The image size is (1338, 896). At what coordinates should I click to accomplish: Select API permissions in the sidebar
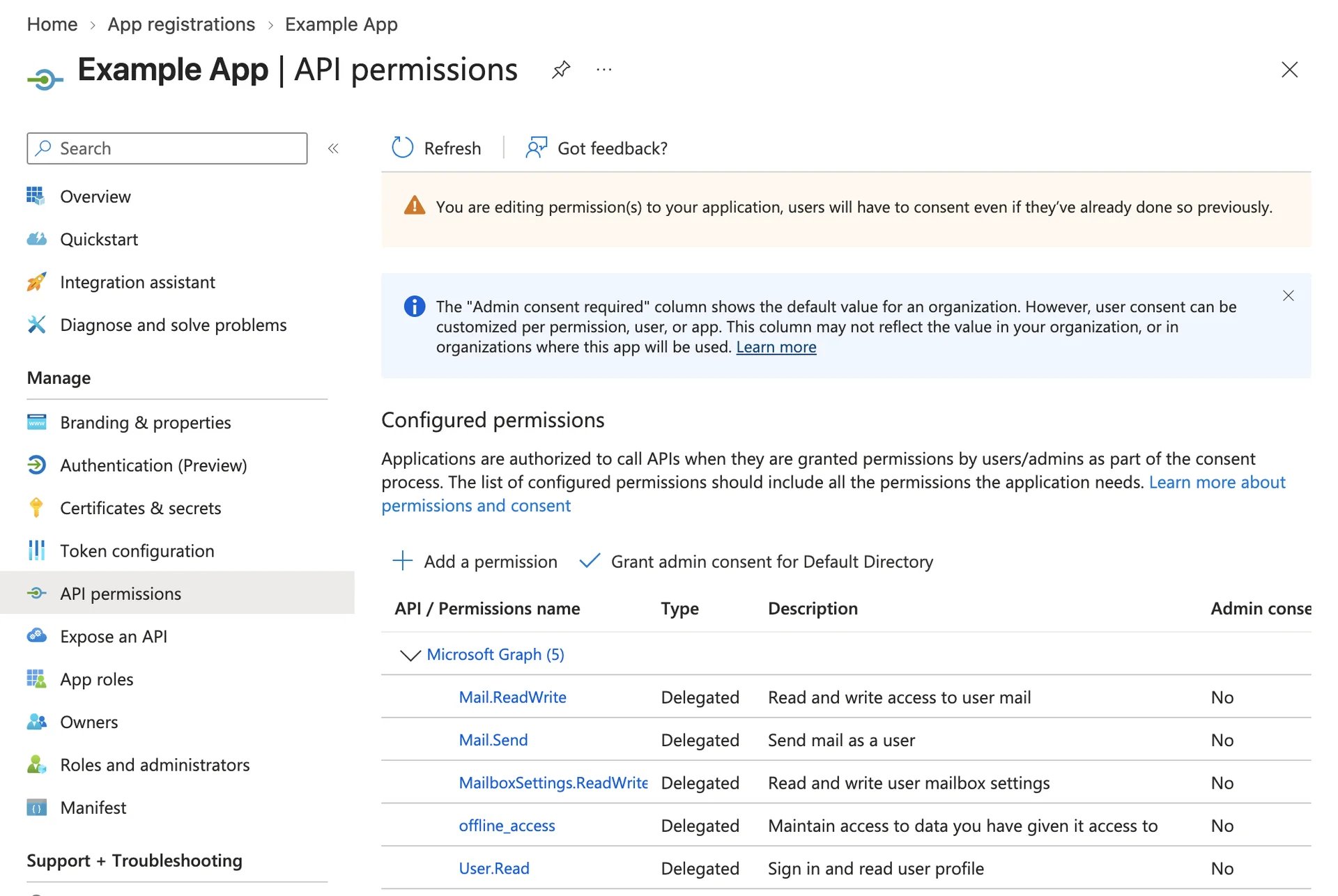pos(177,593)
